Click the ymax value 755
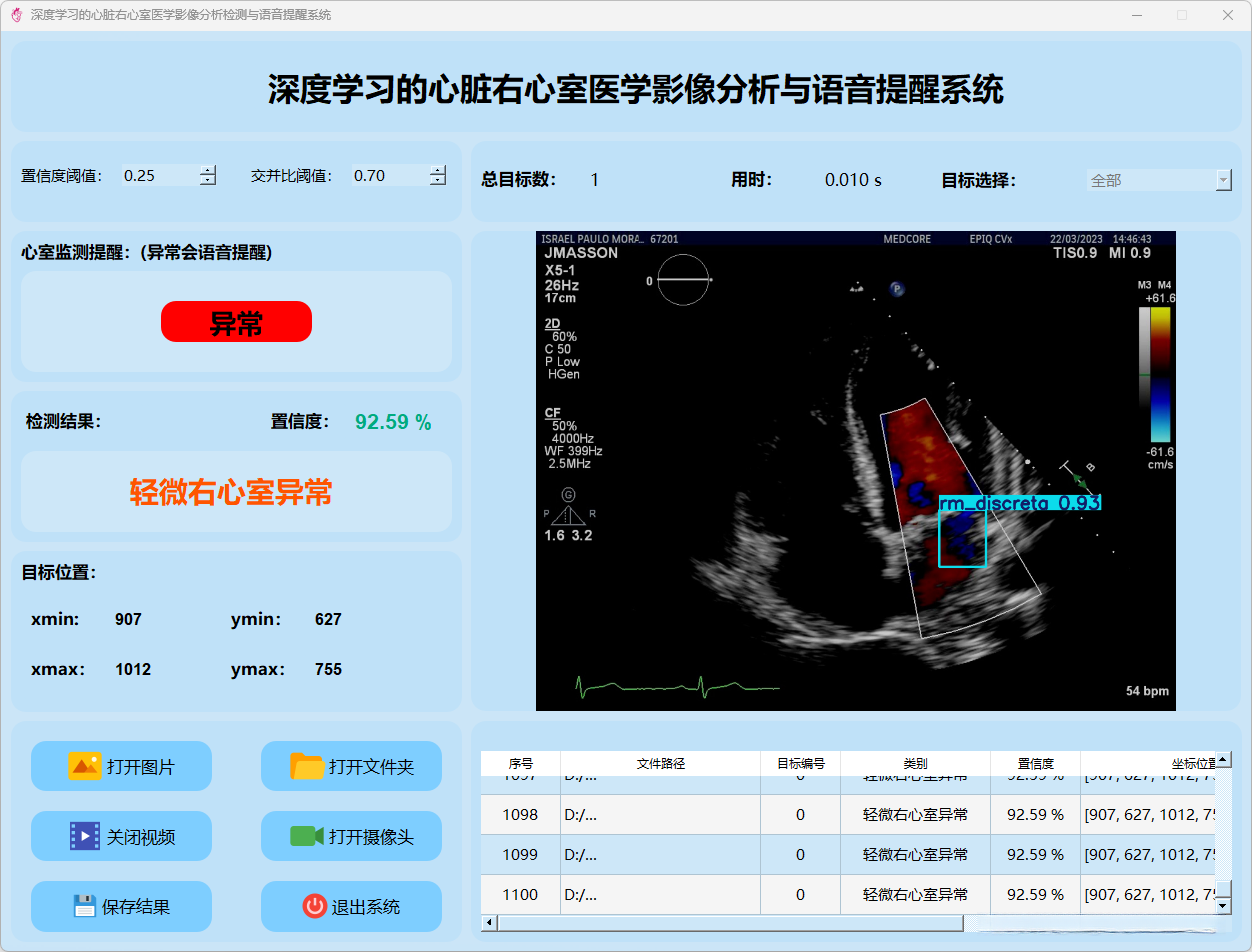Image resolution: width=1252 pixels, height=952 pixels. pyautogui.click(x=328, y=670)
